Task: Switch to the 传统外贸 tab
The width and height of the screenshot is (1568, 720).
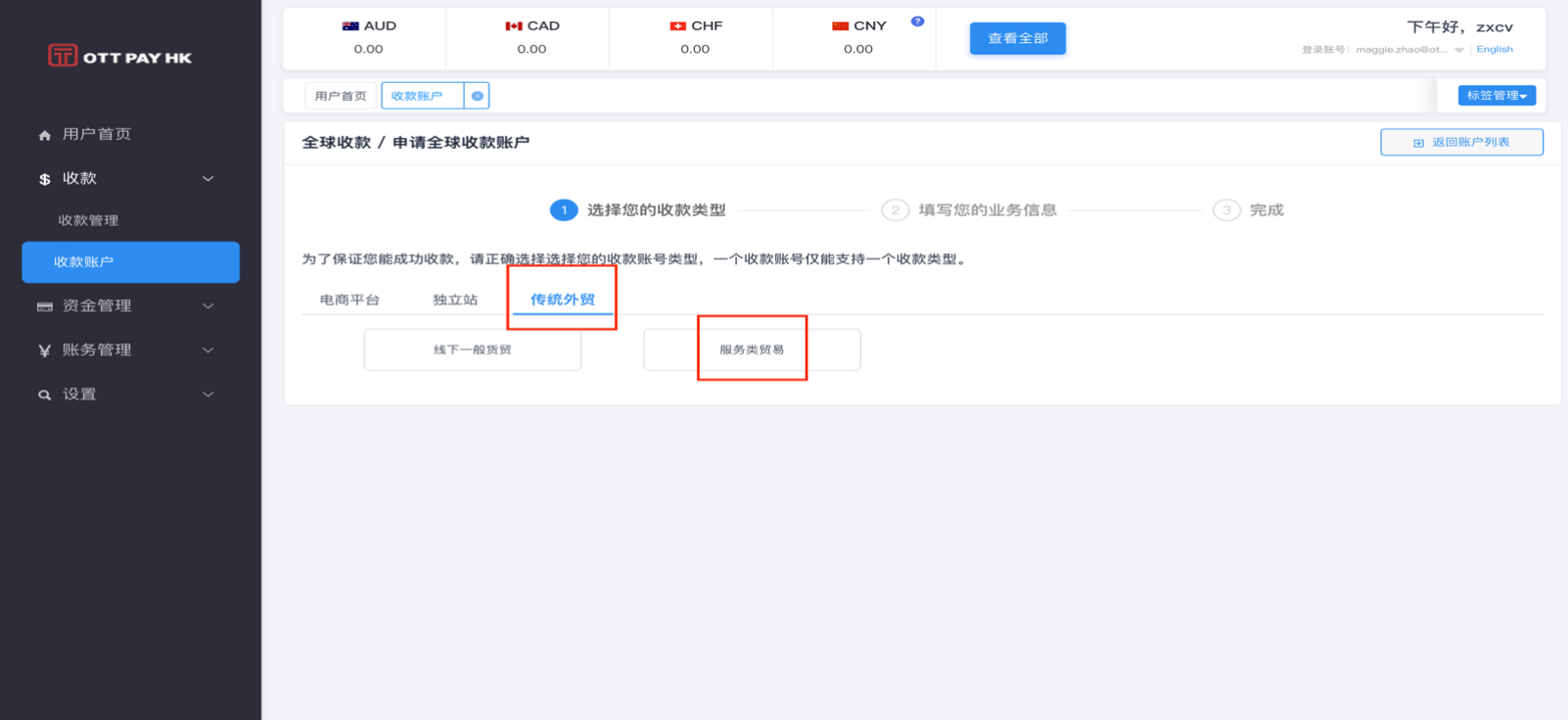Action: (x=563, y=299)
